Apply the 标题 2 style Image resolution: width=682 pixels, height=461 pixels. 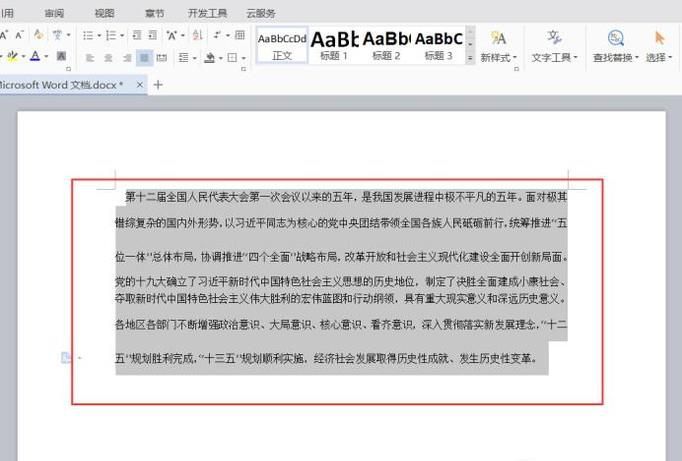[386, 45]
